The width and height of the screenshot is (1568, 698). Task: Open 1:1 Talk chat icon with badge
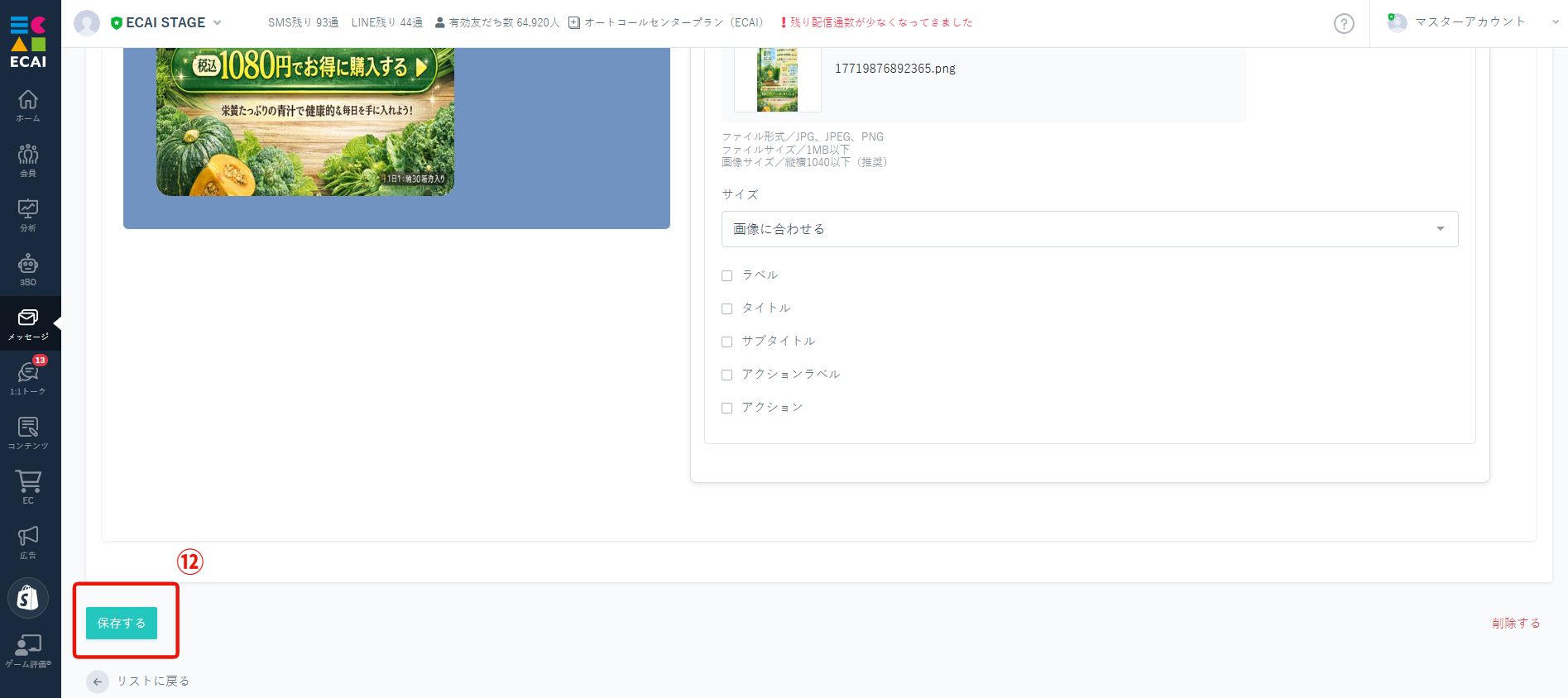[x=28, y=377]
